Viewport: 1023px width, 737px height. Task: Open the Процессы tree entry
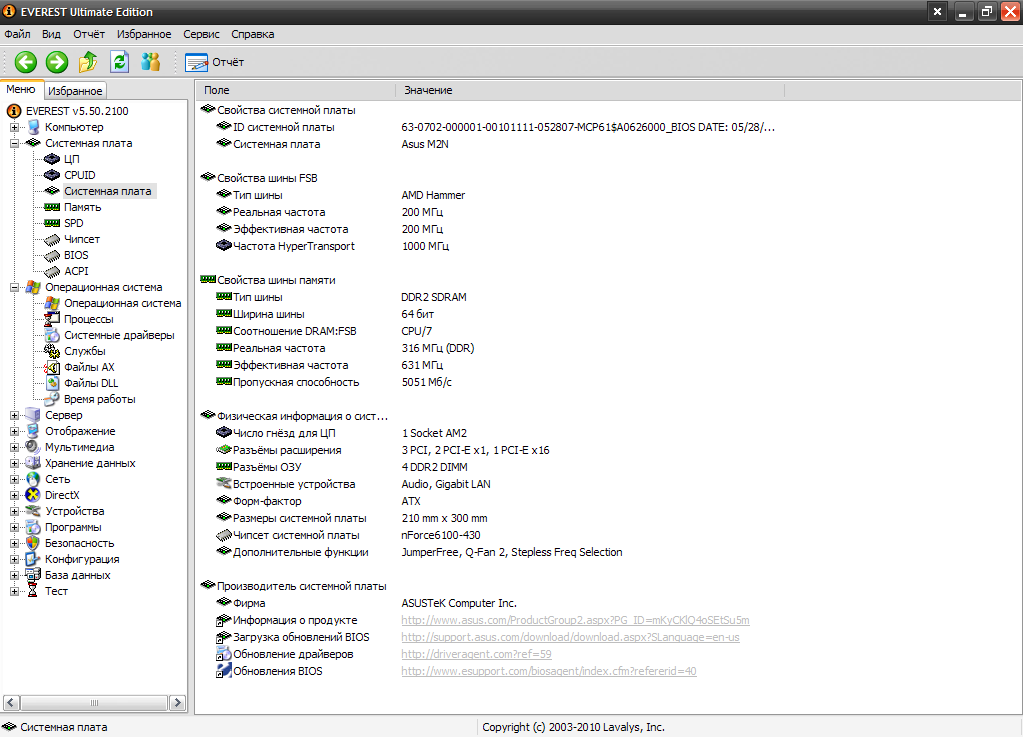coord(88,319)
